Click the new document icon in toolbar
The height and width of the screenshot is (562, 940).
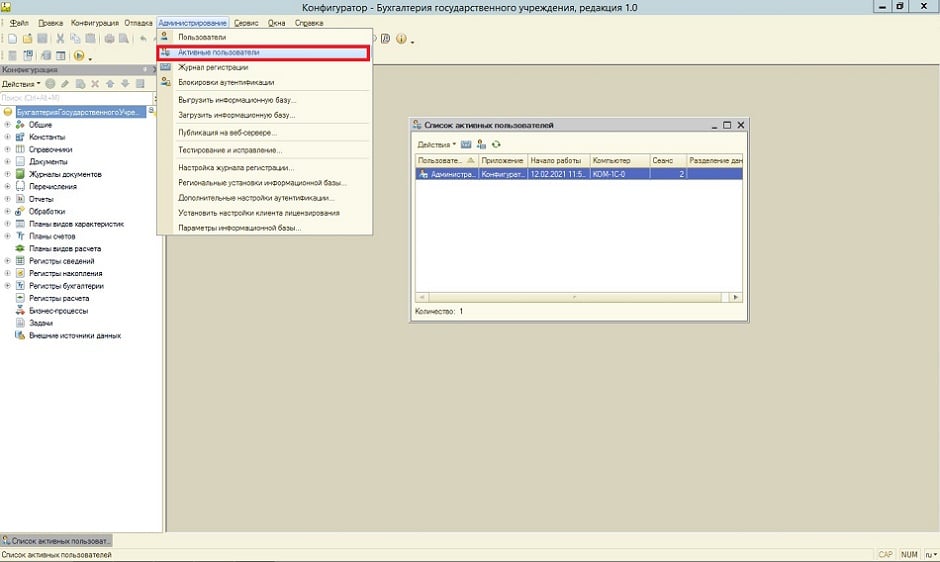[x=13, y=39]
